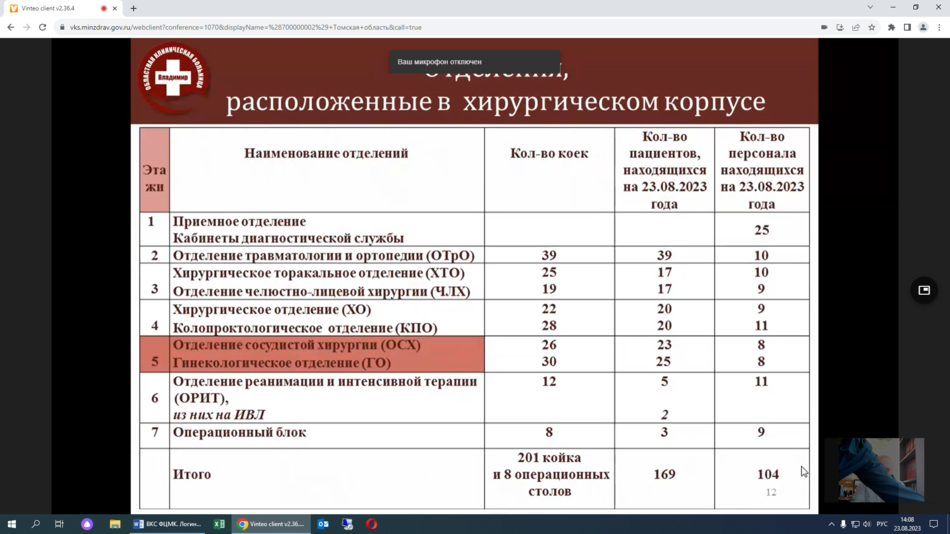
Task: Expand the tab search chevron
Action: click(870, 7)
